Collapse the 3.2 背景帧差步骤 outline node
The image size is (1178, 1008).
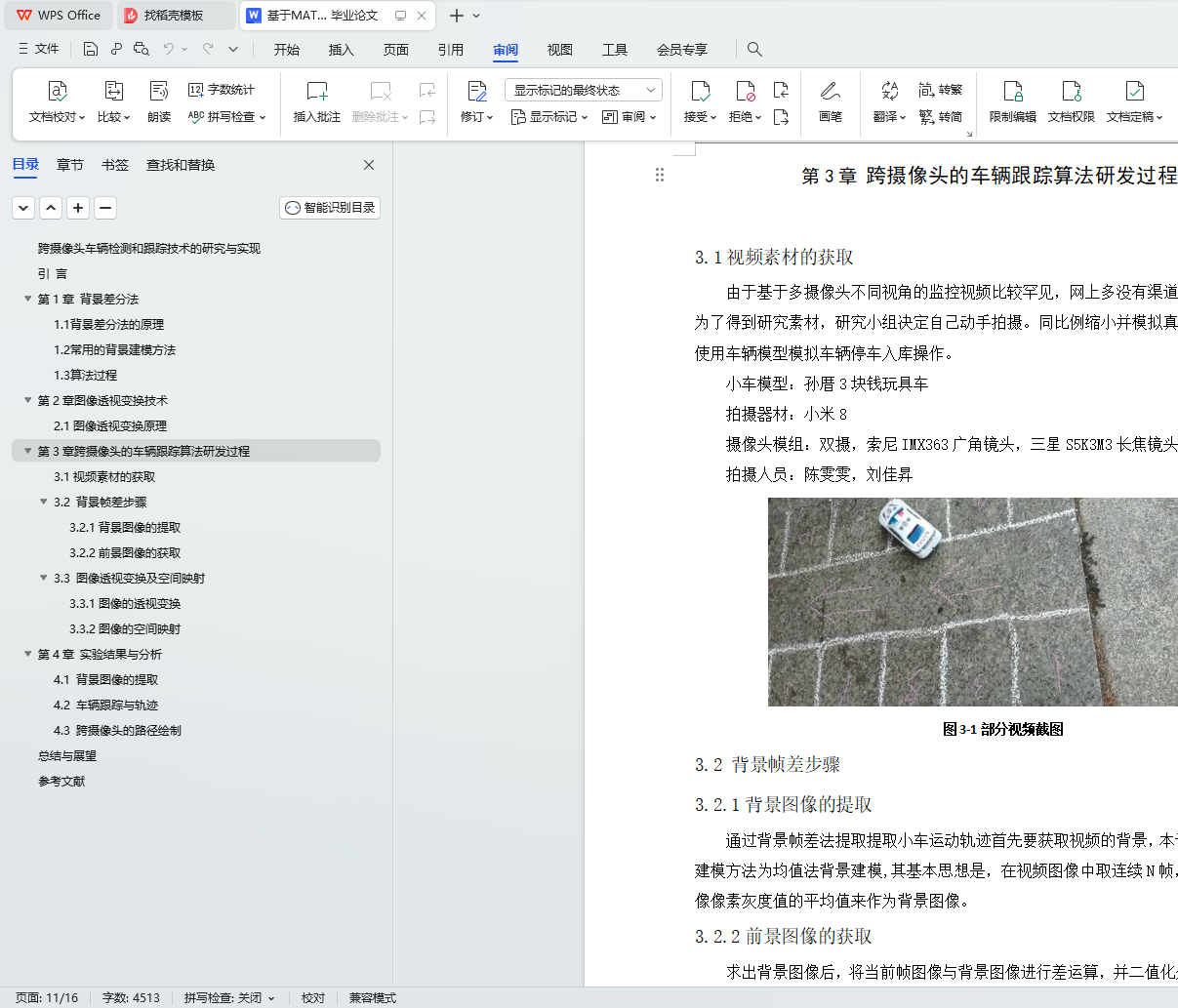pyautogui.click(x=44, y=502)
